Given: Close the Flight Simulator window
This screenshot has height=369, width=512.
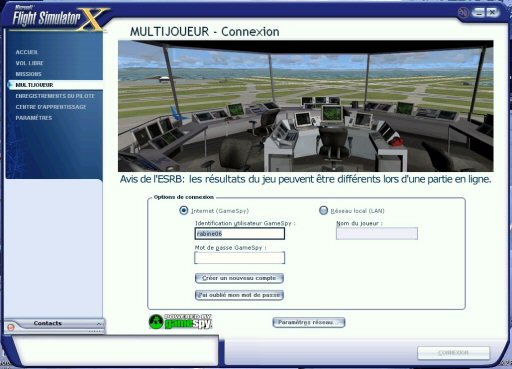Looking at the screenshot, I should point(492,13).
